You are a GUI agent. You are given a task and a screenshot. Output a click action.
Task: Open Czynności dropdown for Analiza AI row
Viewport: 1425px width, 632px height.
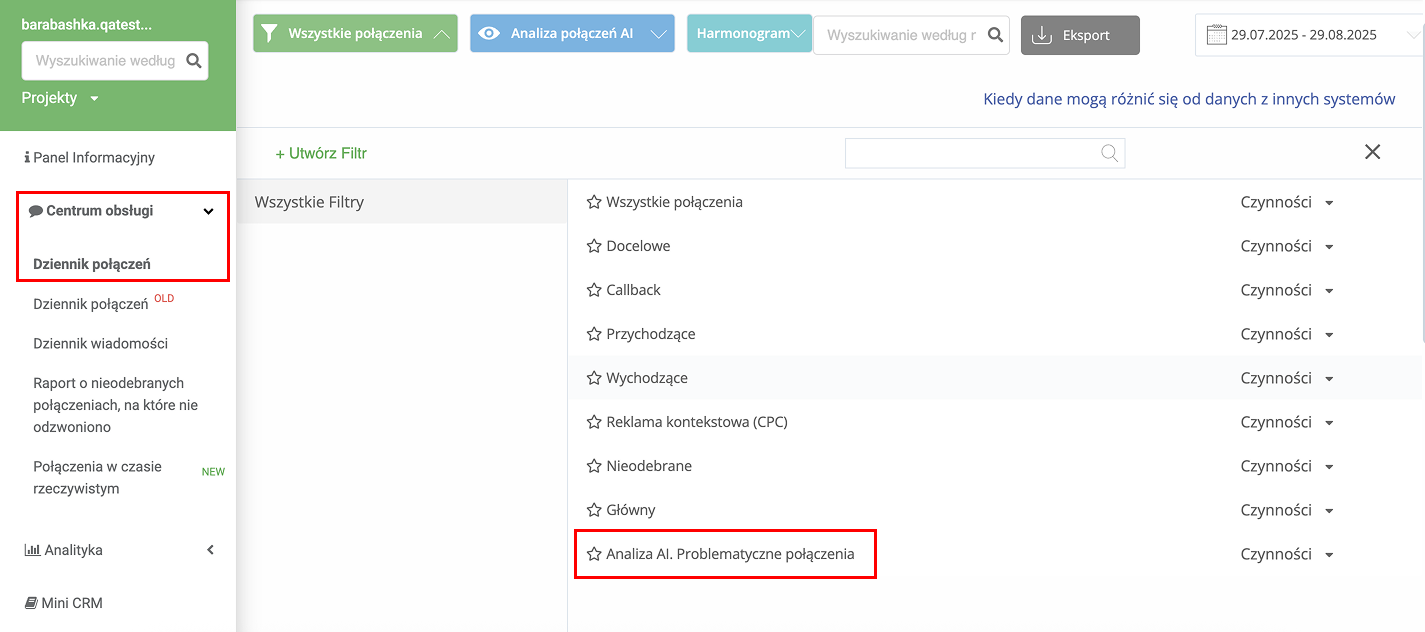tap(1287, 554)
